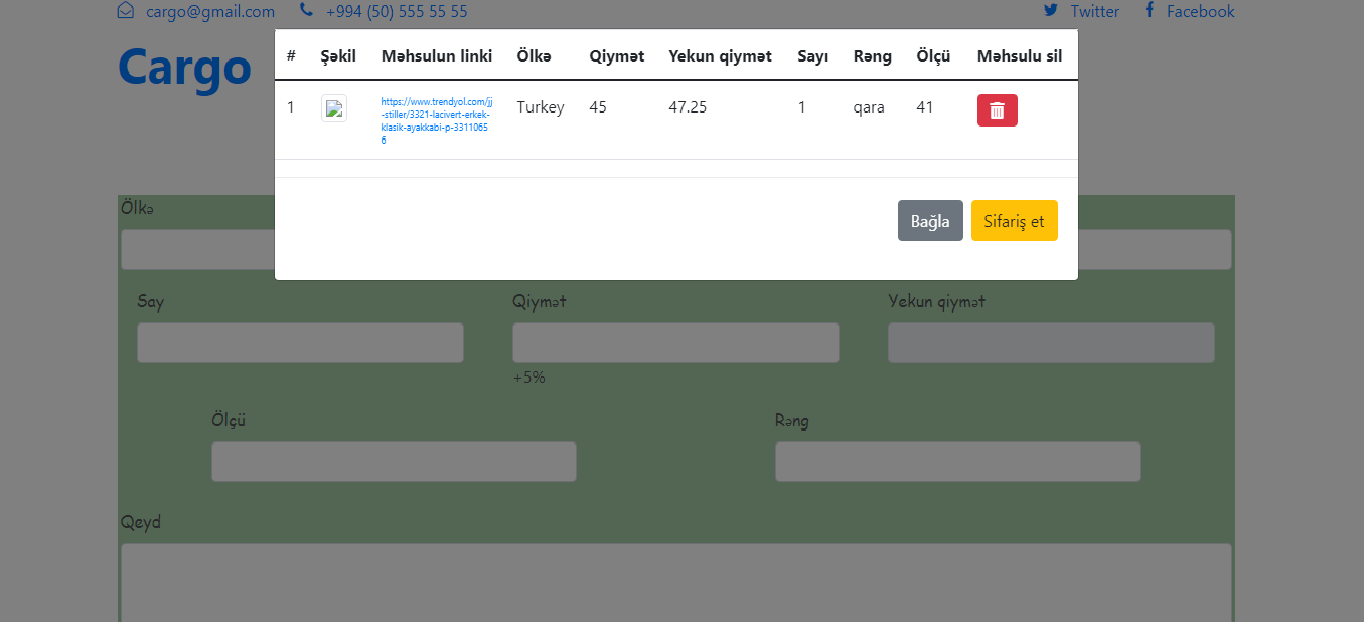Click the envelope icon beside cargo@gmail.com
The image size is (1364, 622).
click(126, 11)
